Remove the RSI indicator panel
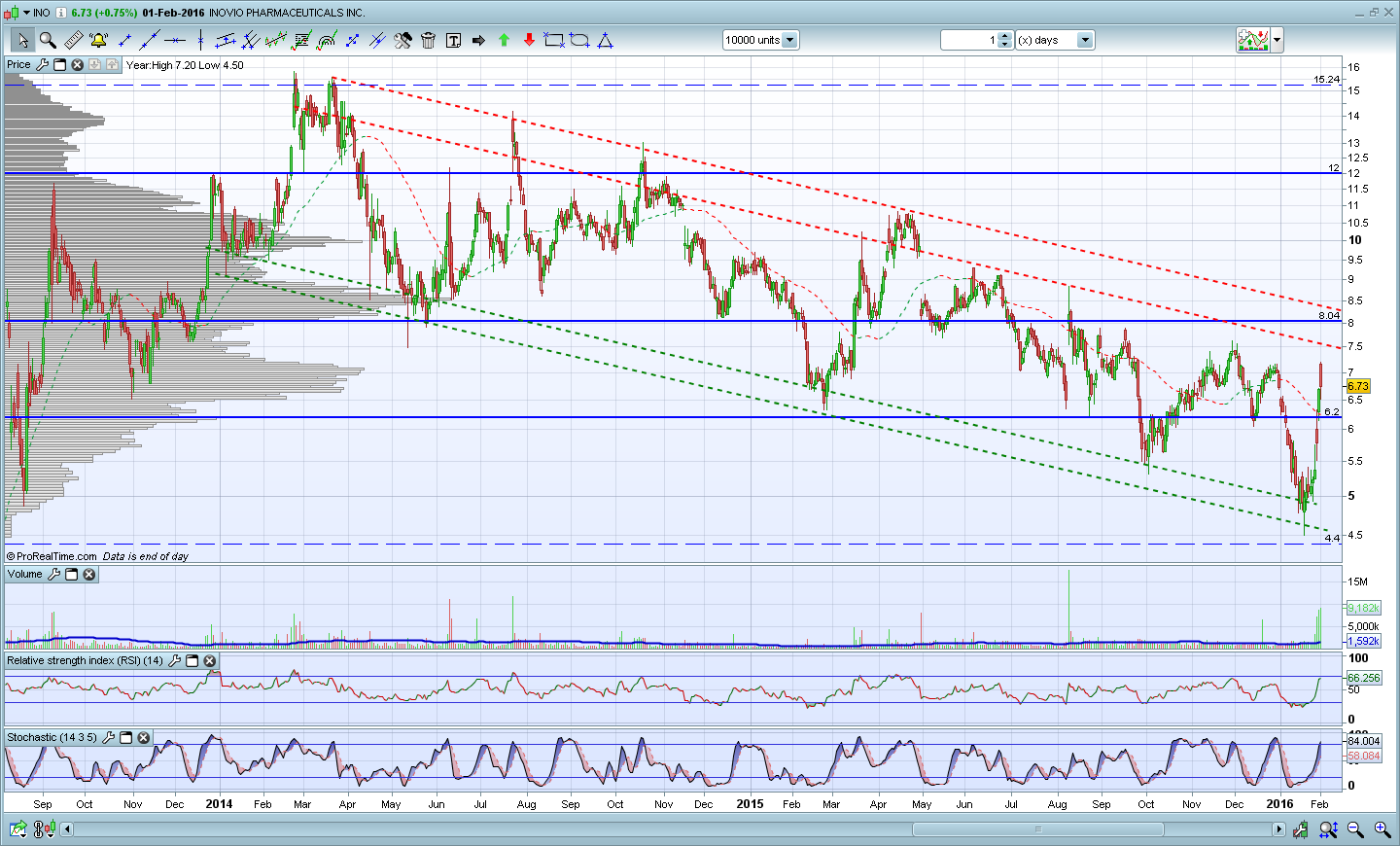1400x846 pixels. coord(209,661)
